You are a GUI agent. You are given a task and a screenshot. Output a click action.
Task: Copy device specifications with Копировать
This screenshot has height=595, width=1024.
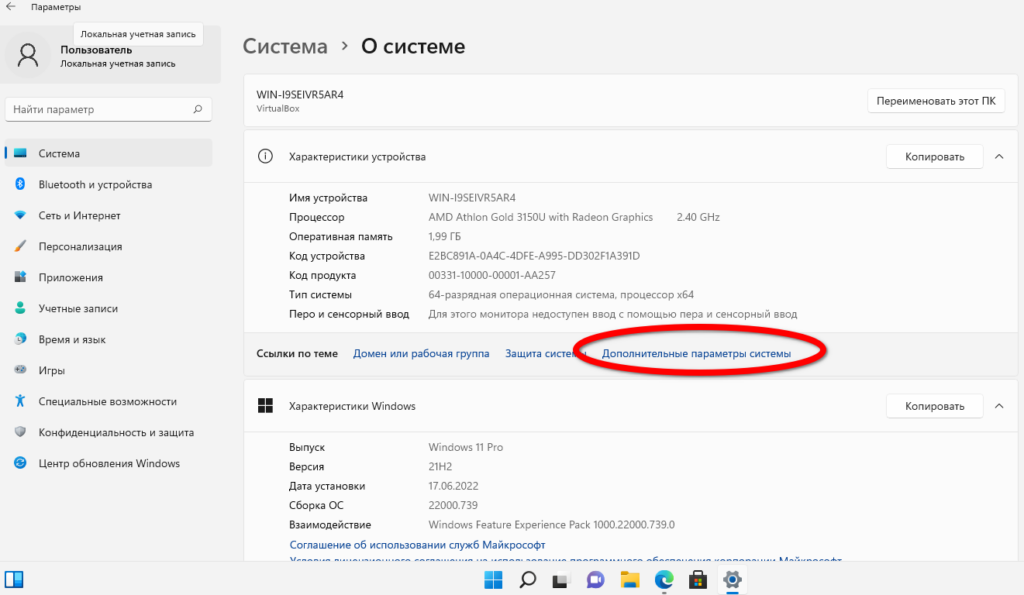point(935,157)
